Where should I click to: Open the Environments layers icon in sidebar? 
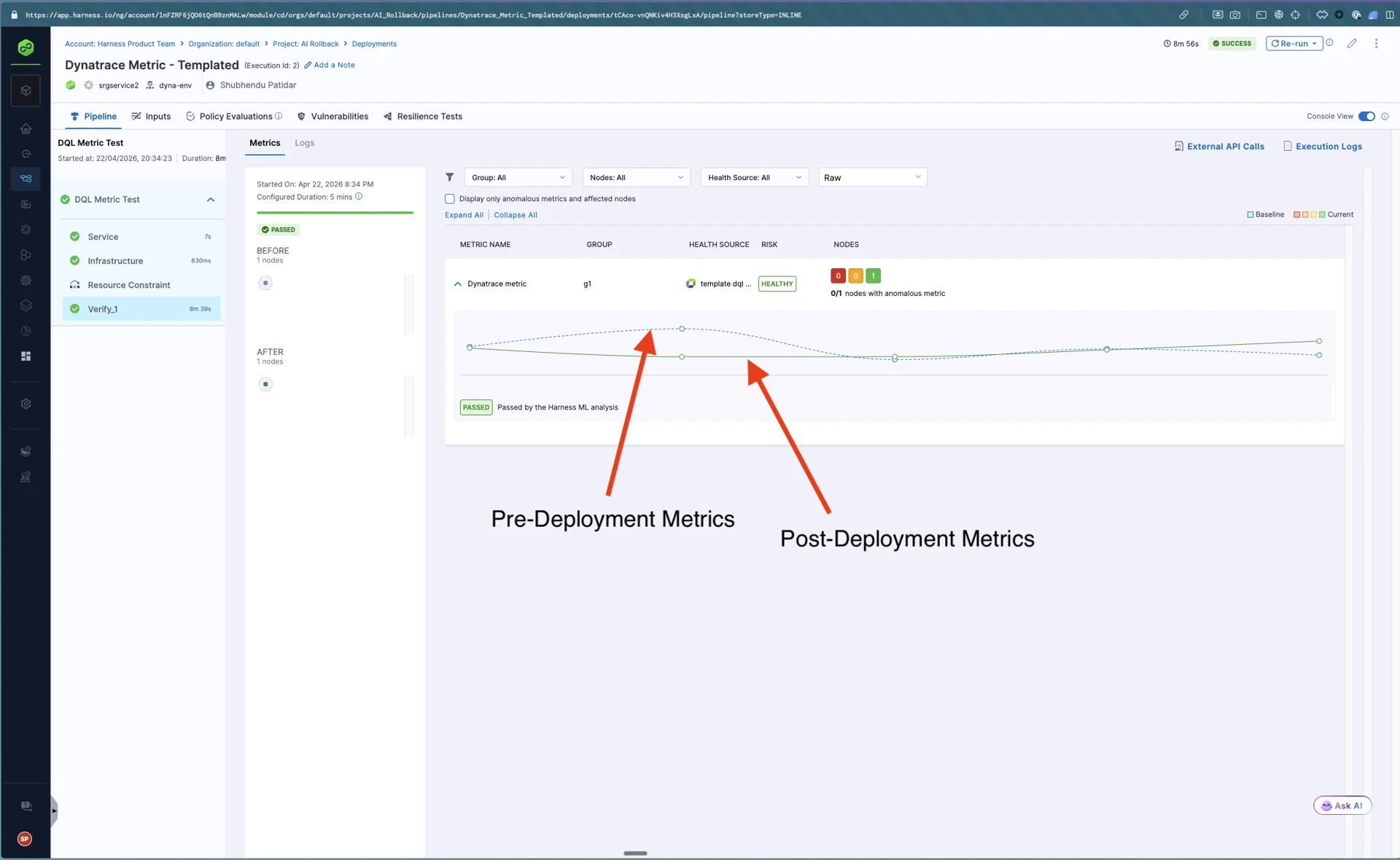coord(26,306)
